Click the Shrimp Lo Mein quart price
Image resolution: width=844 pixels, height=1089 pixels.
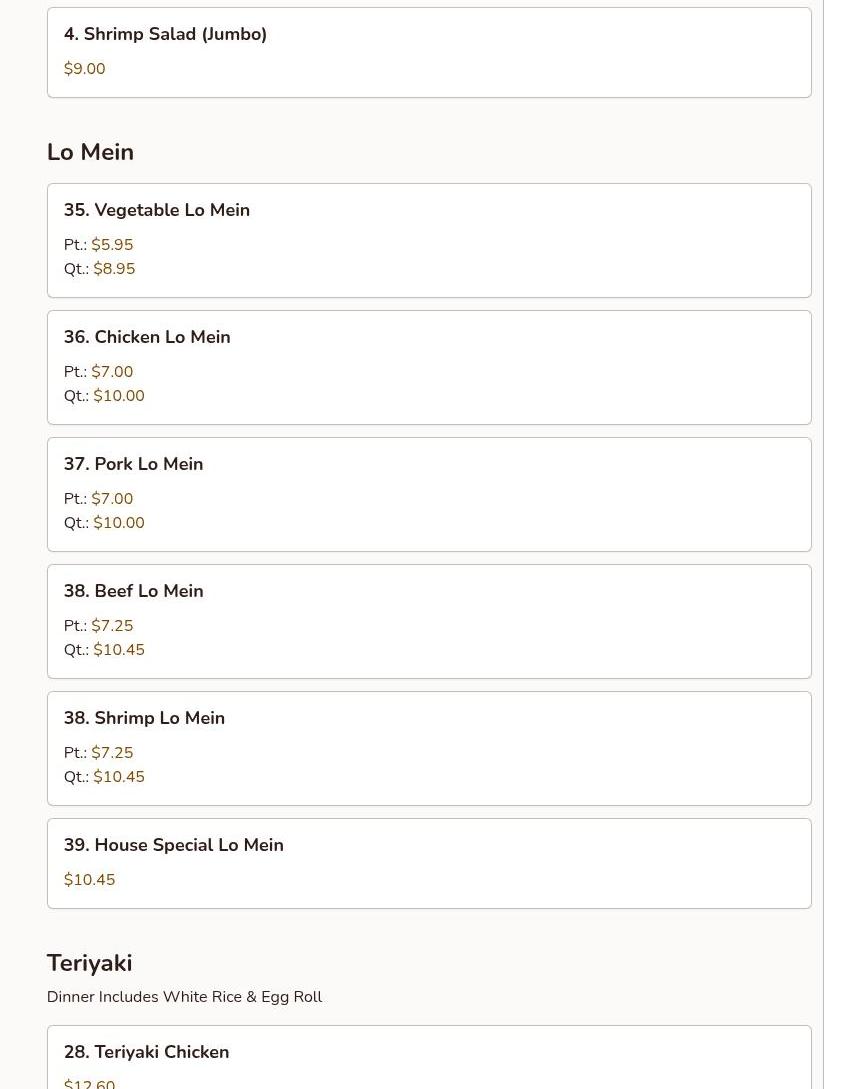coord(119,777)
